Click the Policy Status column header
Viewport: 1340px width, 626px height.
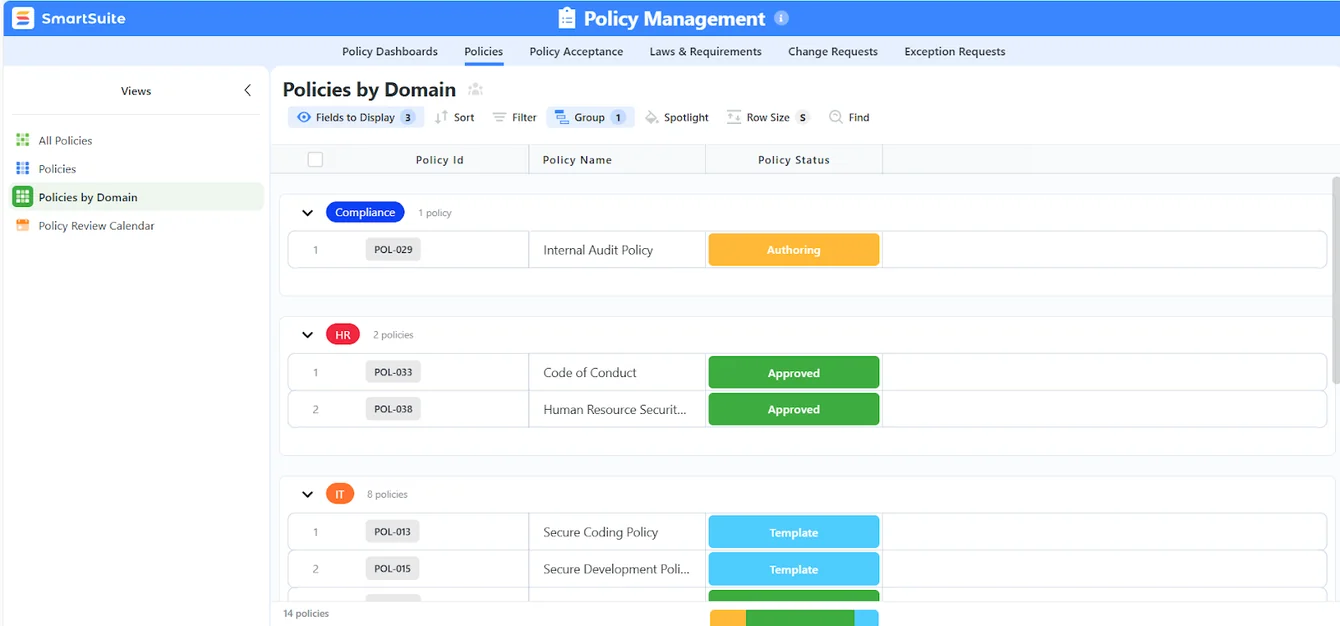pos(794,160)
